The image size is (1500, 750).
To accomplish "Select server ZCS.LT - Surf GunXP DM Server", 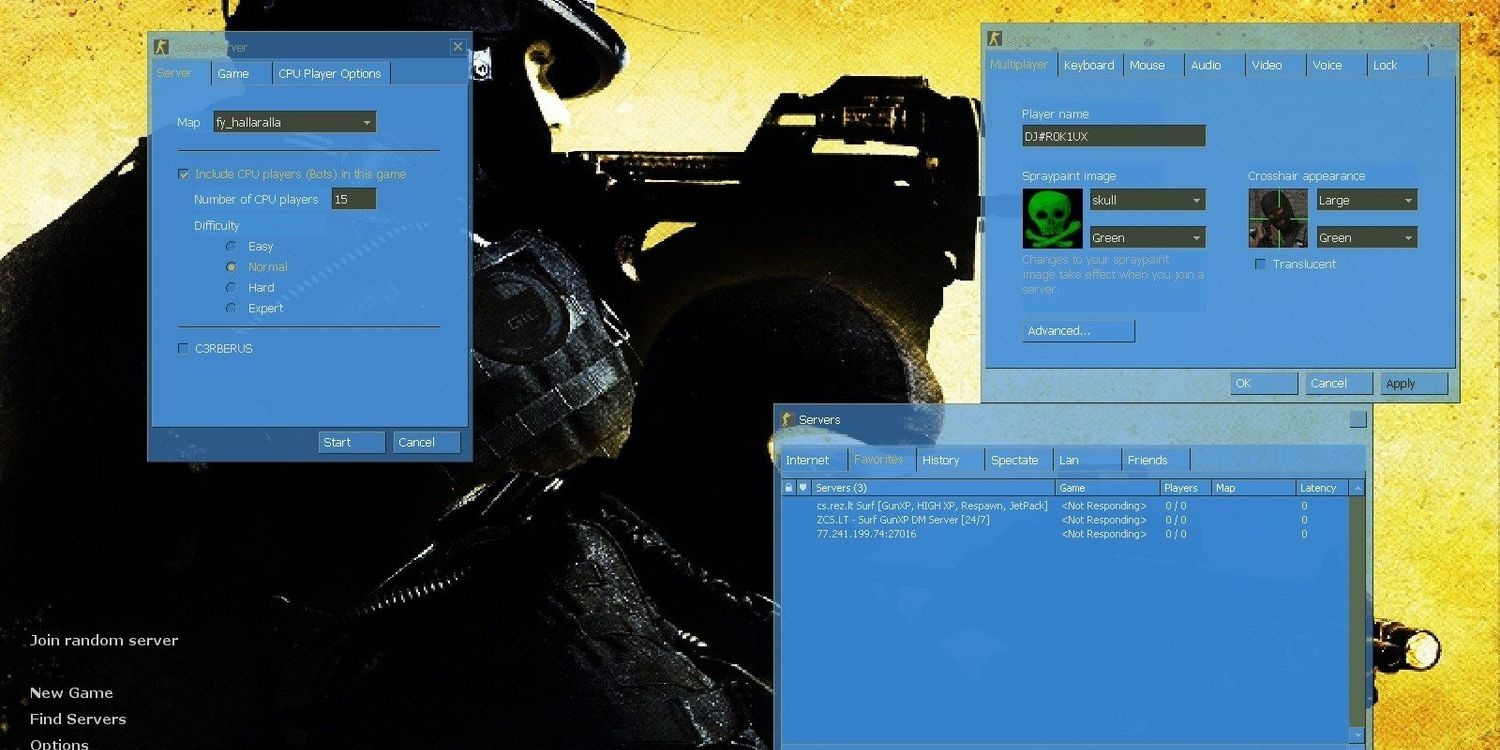I will coord(1065,520).
